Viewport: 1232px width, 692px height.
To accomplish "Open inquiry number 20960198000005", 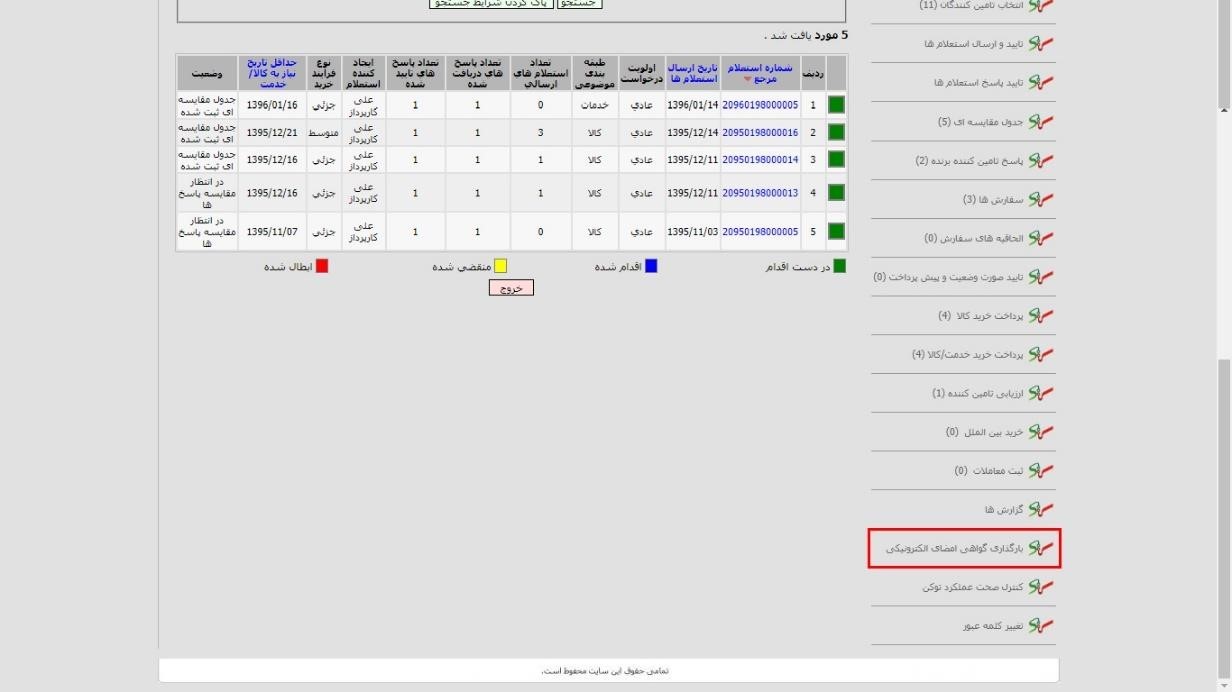I will (x=760, y=105).
